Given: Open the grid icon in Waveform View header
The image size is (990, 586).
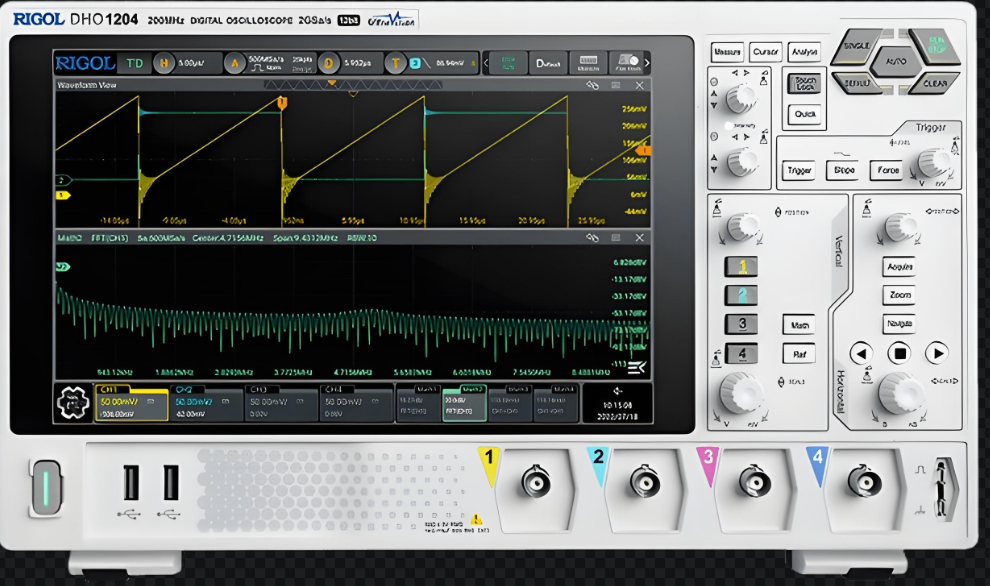Looking at the screenshot, I should point(616,85).
